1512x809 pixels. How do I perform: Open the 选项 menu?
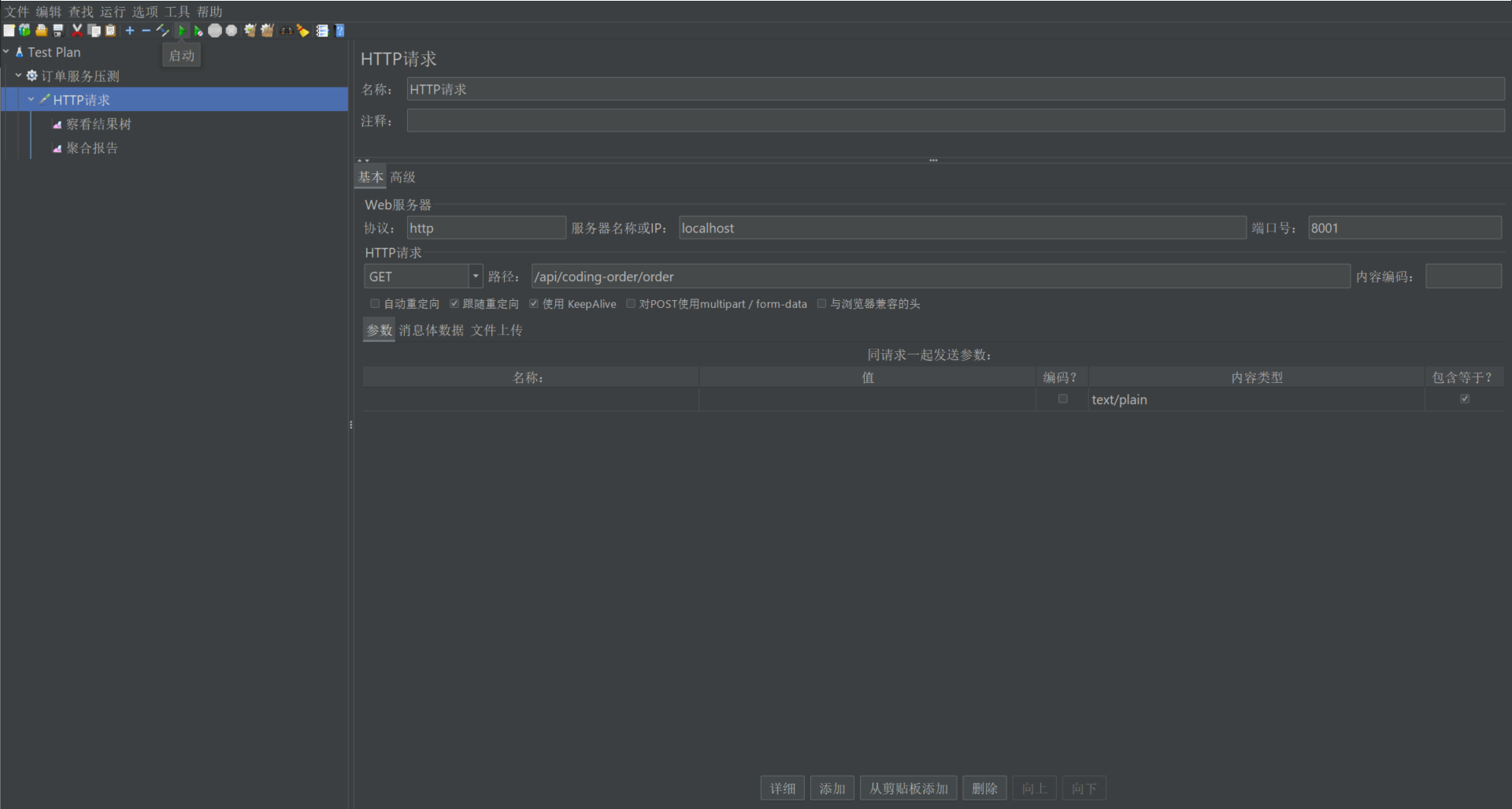tap(145, 12)
